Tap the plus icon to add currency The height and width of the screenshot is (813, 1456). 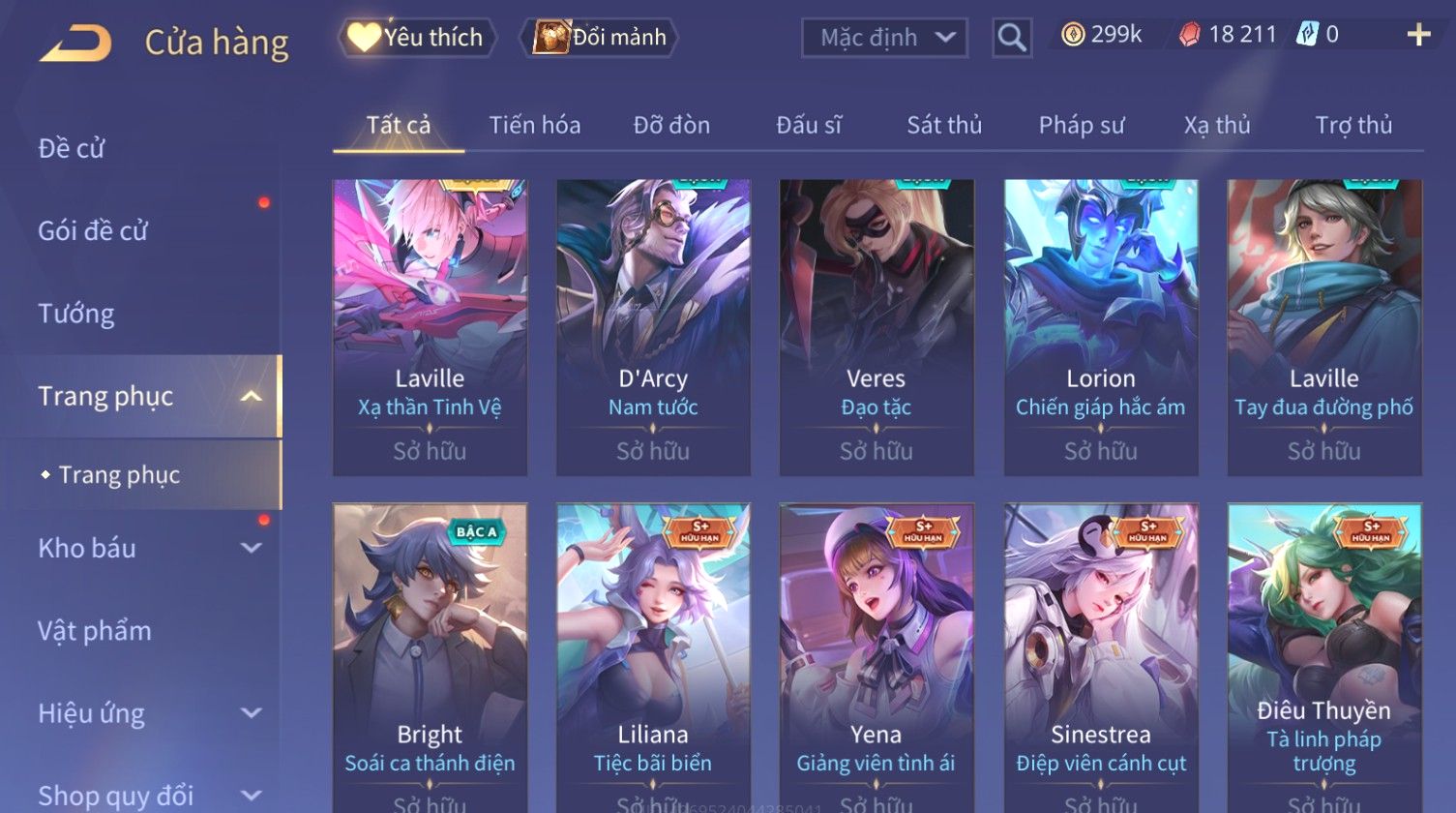click(1418, 36)
